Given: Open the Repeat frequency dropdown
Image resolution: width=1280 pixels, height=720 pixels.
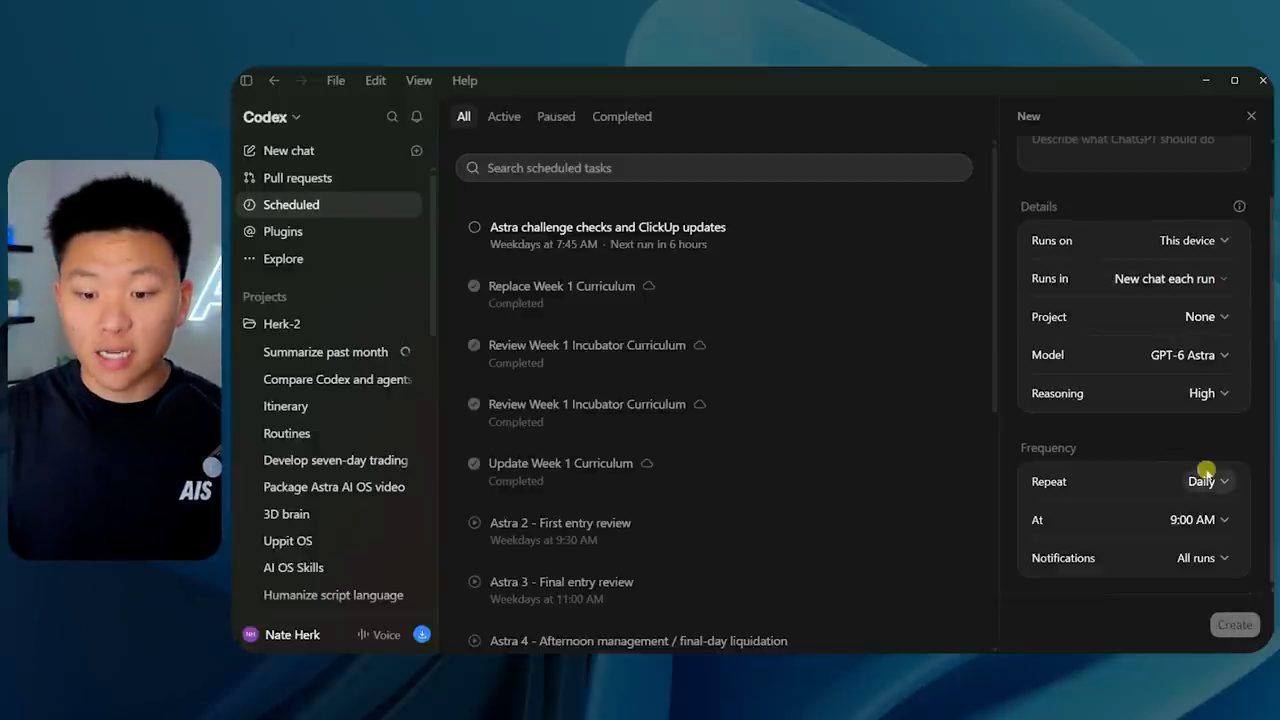Looking at the screenshot, I should [x=1209, y=482].
